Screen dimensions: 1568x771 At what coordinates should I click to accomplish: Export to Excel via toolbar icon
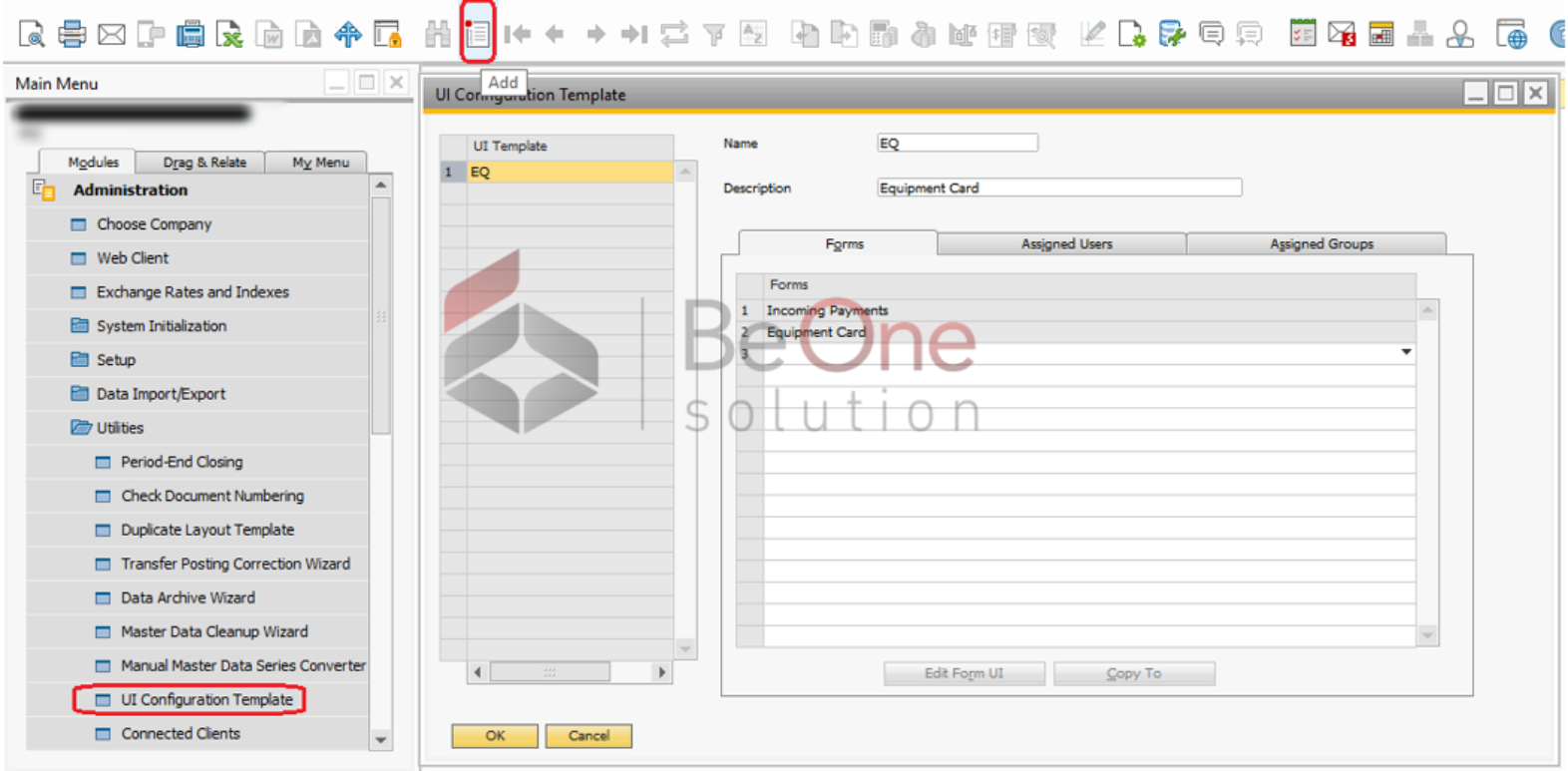pos(229,34)
